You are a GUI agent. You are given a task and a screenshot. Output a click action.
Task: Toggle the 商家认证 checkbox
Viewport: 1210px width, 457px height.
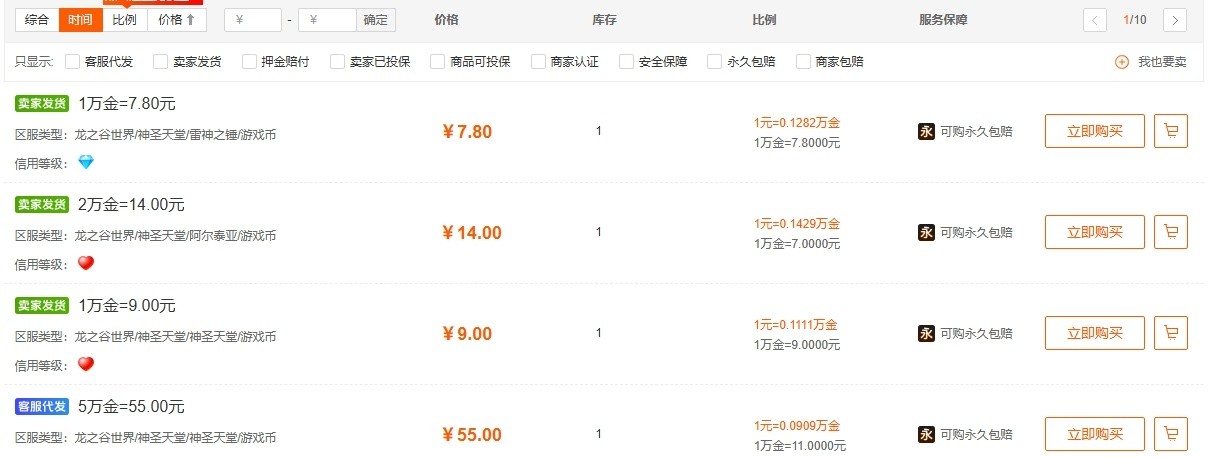coord(539,62)
